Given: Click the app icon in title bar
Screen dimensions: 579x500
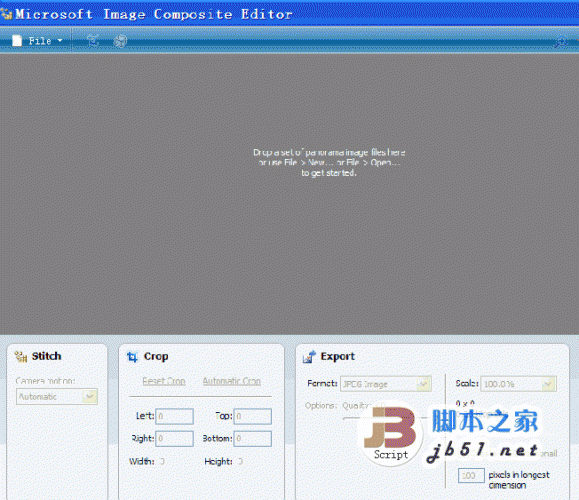Looking at the screenshot, I should pos(6,14).
